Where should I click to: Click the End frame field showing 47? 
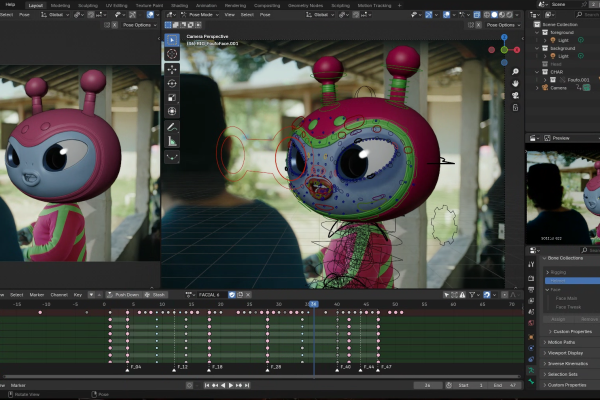505,385
